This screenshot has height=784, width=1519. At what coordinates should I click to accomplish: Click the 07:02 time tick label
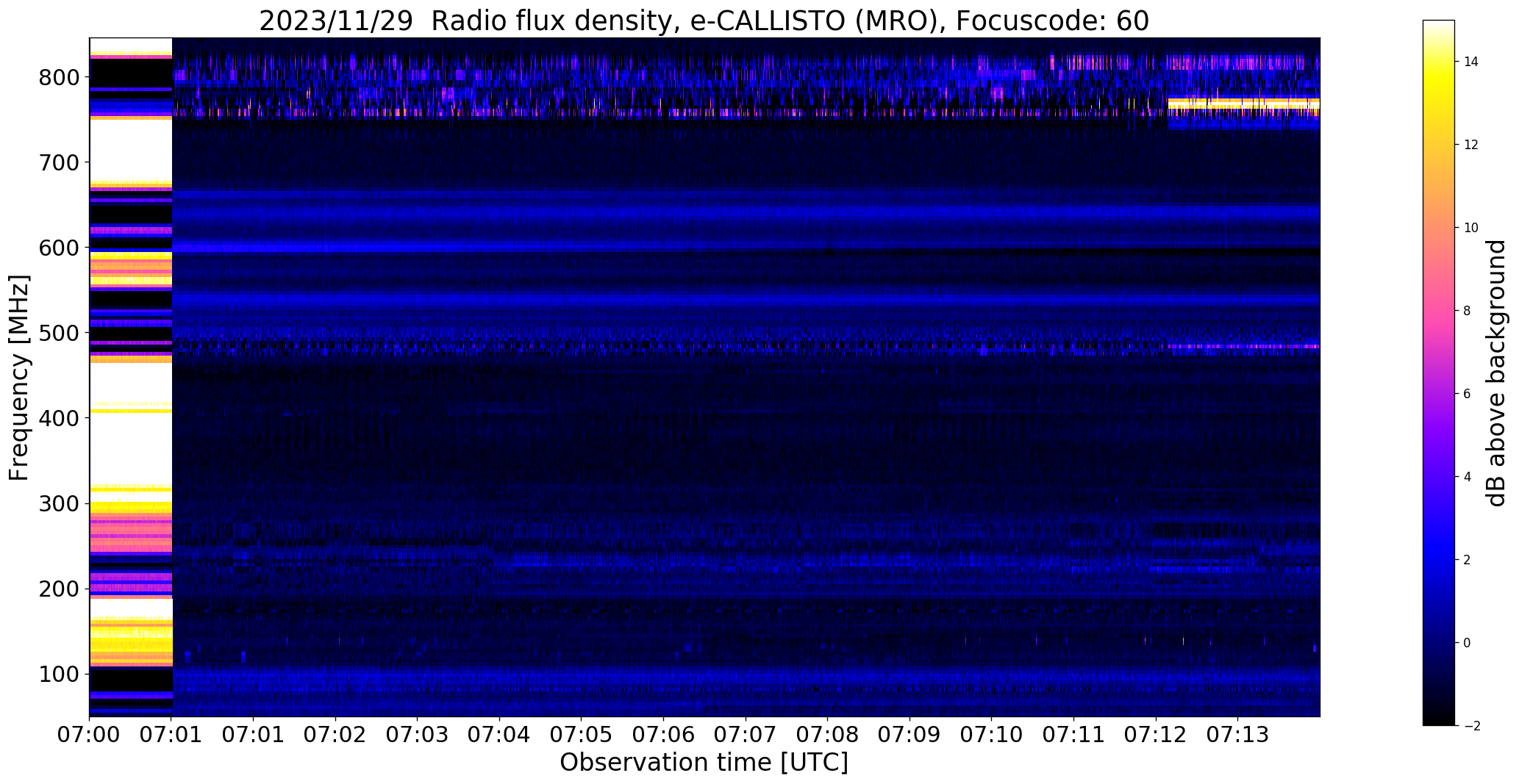[336, 735]
